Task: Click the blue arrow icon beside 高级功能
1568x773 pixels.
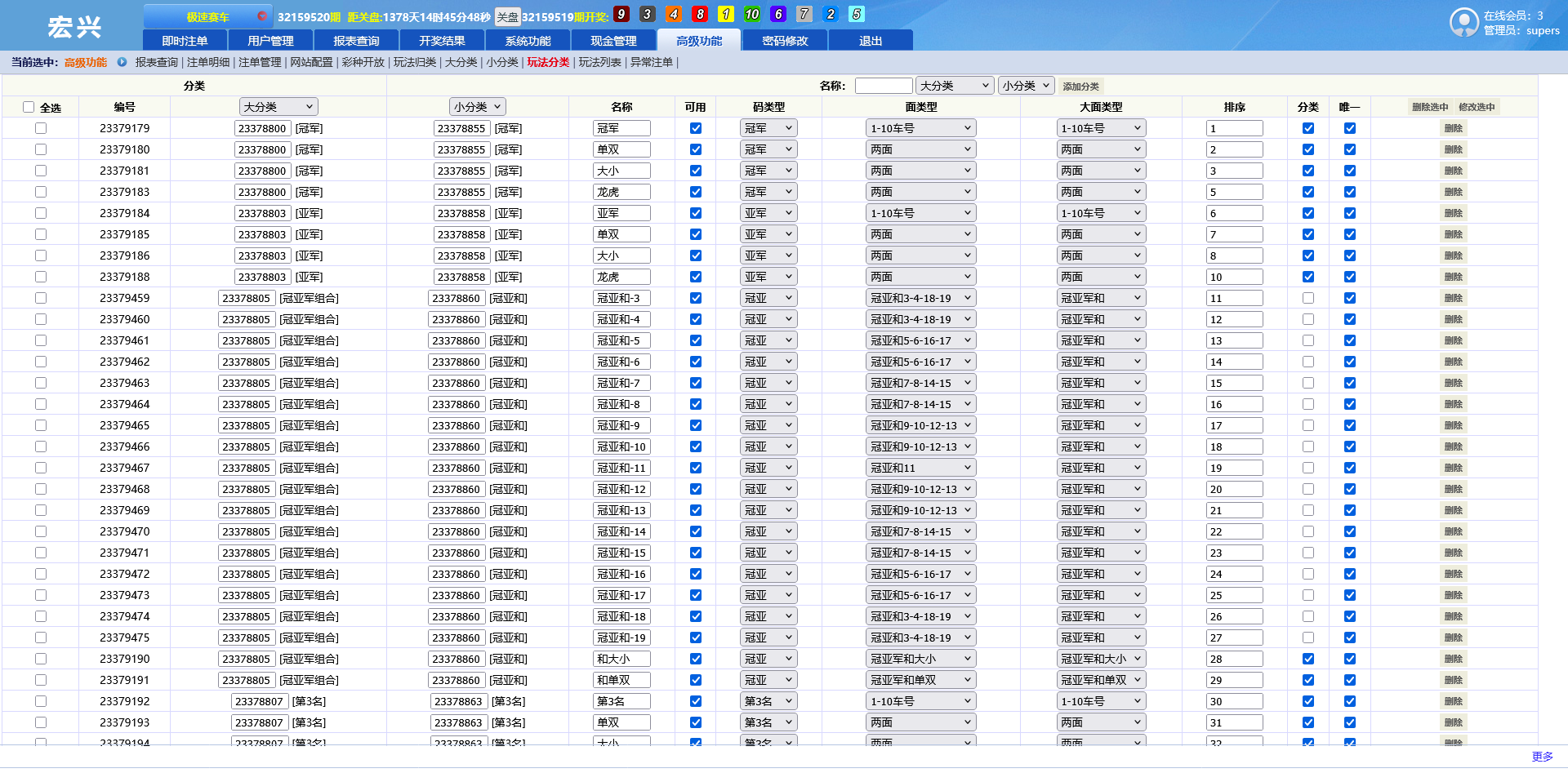Action: click(x=122, y=62)
